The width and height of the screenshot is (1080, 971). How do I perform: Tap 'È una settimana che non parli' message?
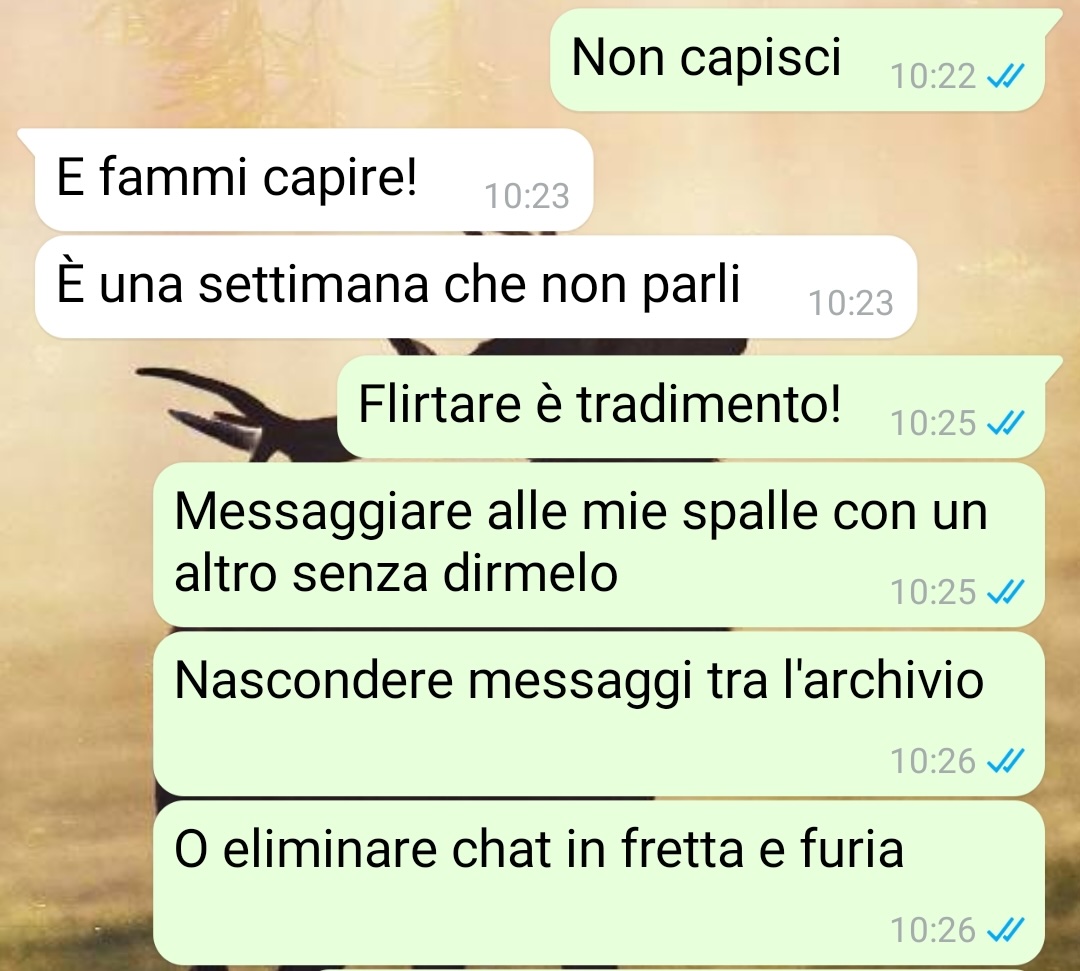[x=476, y=286]
